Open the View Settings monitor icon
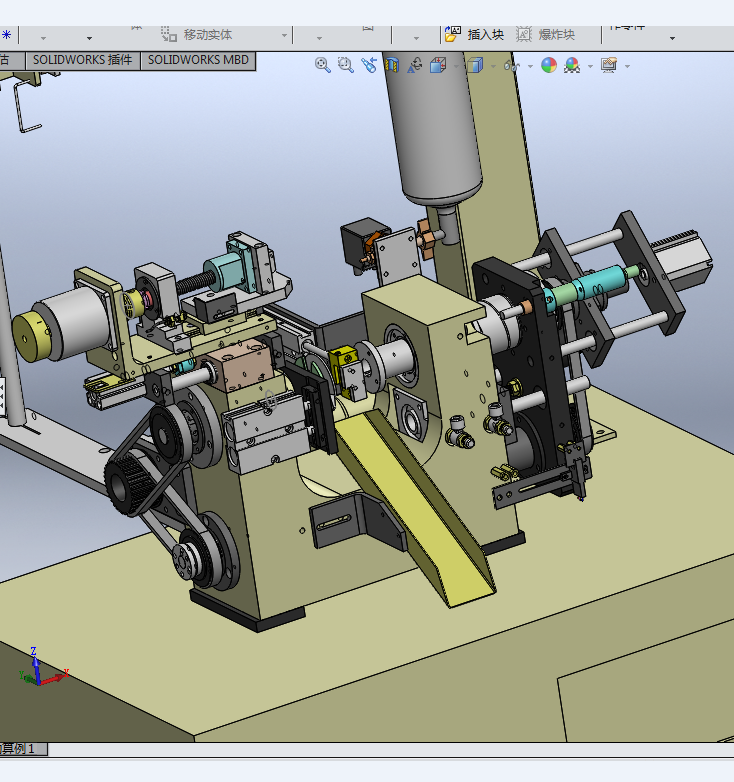Screen dimensions: 734x782 click(609, 65)
